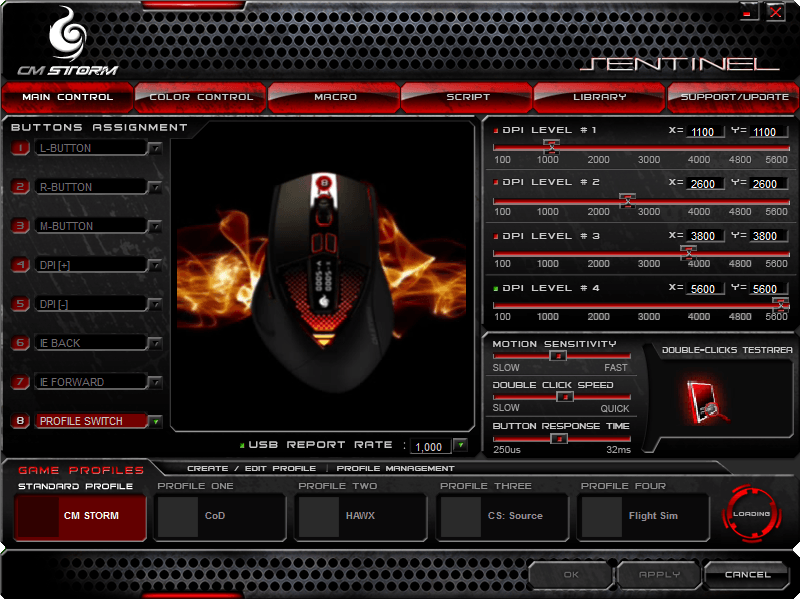Open the M-BUTTON assignment dropdown
800x599 pixels.
[x=155, y=226]
